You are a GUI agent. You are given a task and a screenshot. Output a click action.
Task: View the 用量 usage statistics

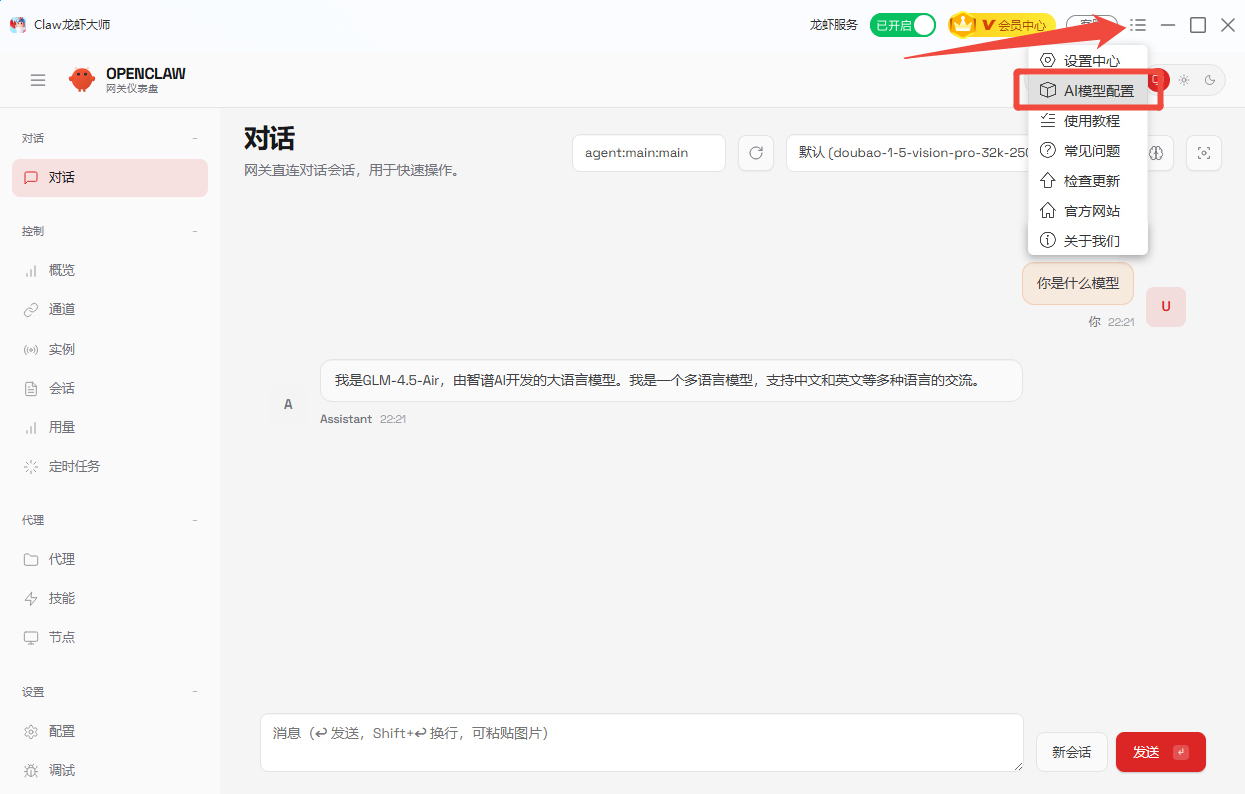click(x=60, y=426)
